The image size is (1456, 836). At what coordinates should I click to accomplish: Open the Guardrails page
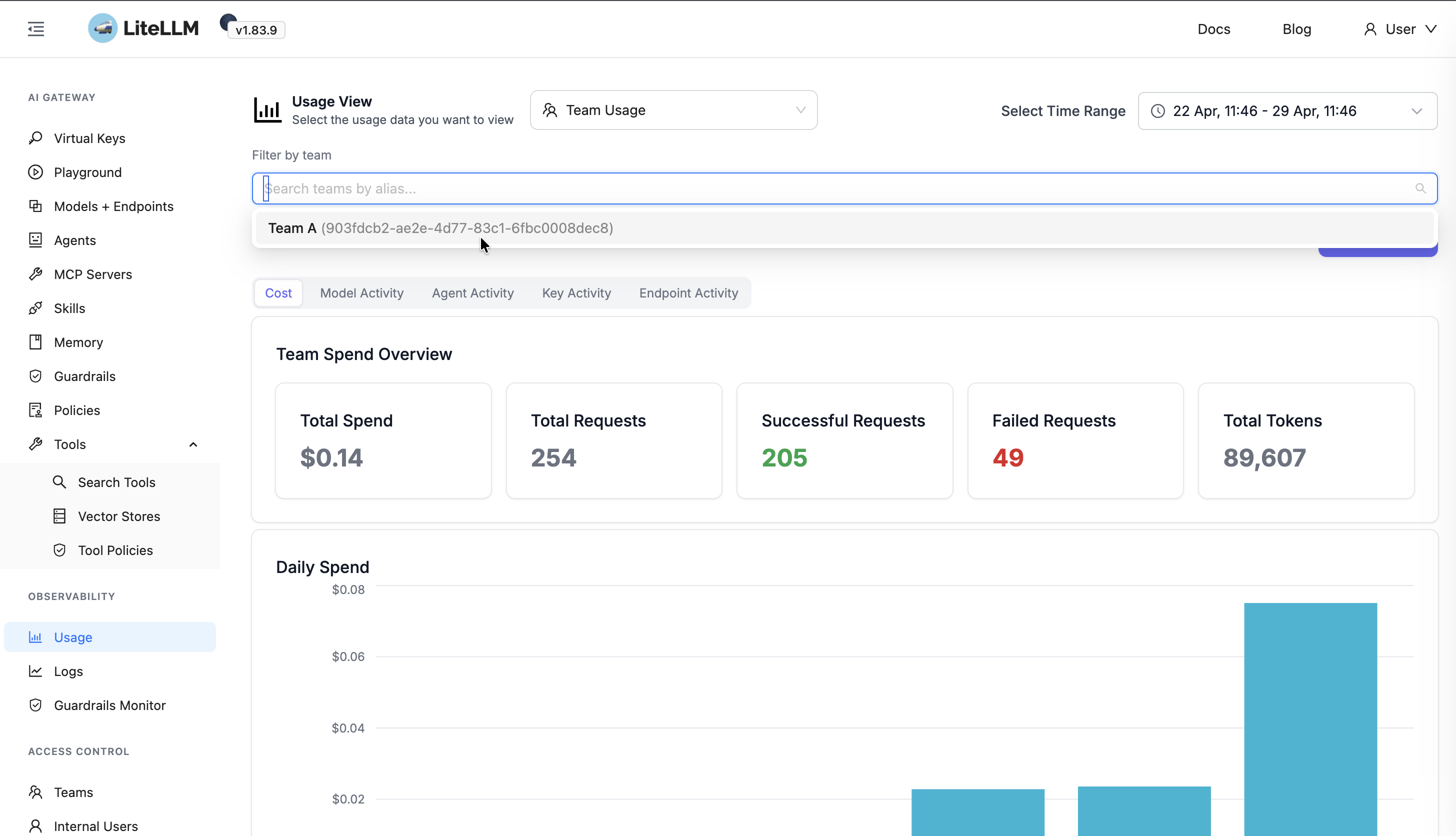pos(84,376)
